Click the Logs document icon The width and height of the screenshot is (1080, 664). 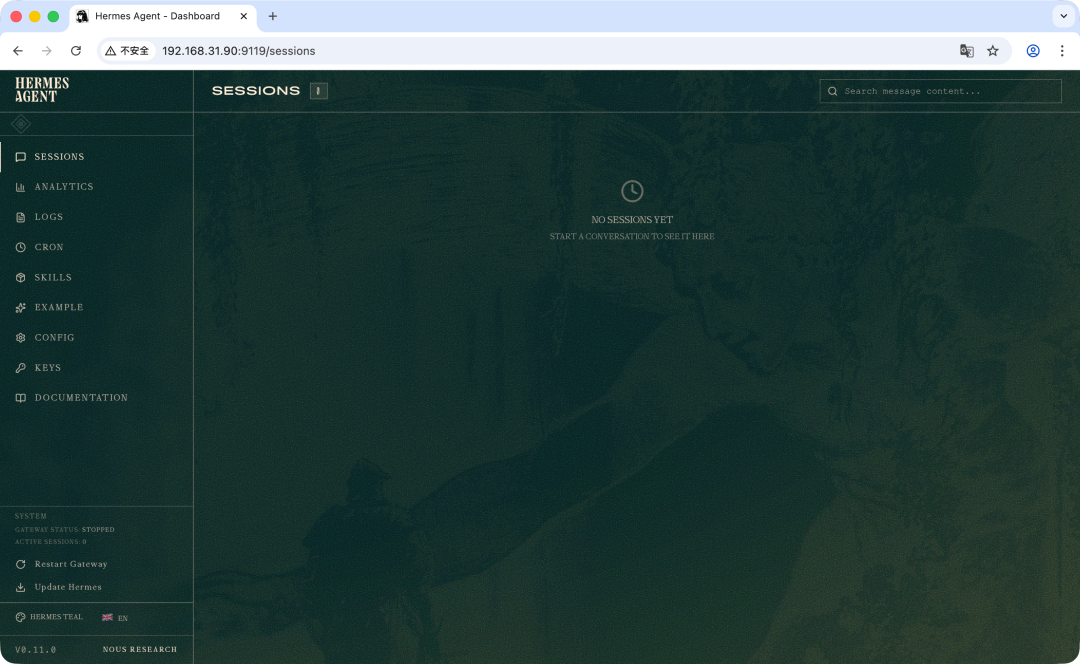click(x=21, y=217)
